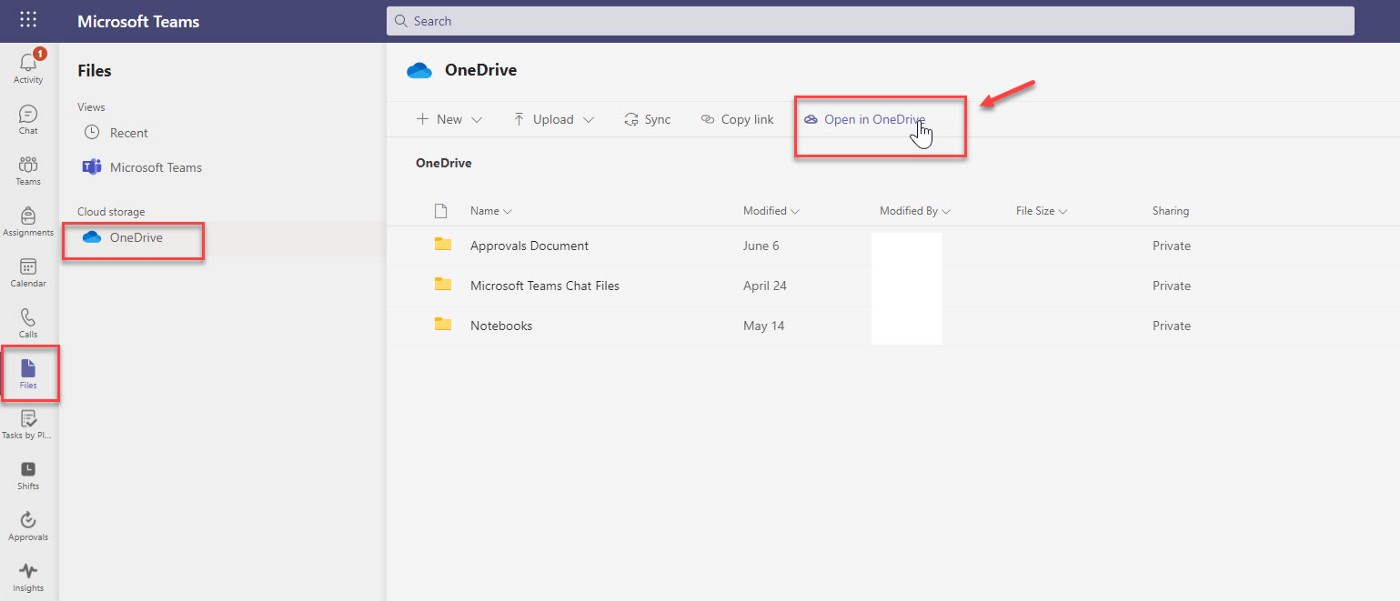
Task: Open the app launcher grid icon
Action: coord(28,20)
